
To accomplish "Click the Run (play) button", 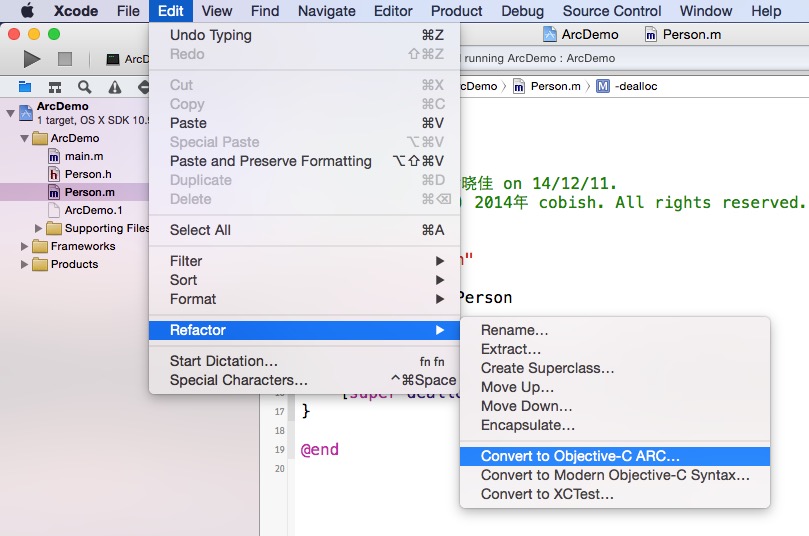I will point(31,59).
